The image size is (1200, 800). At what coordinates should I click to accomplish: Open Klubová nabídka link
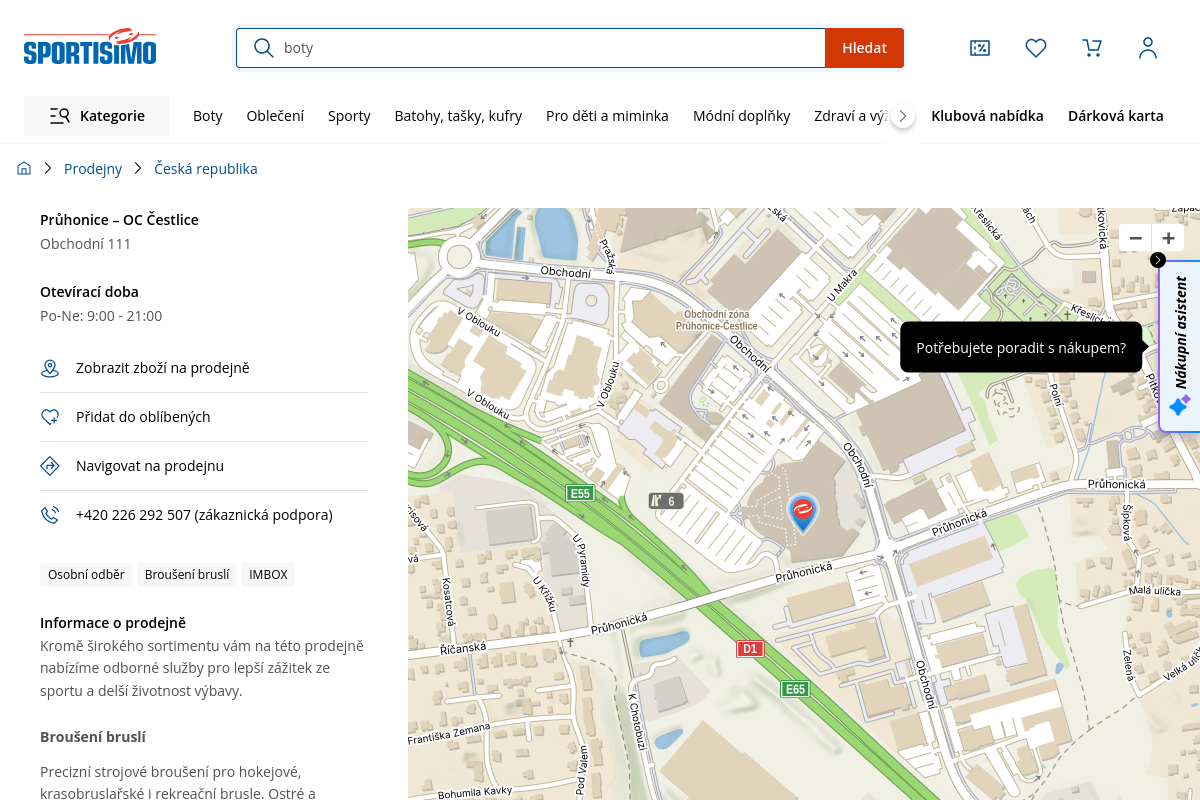987,116
